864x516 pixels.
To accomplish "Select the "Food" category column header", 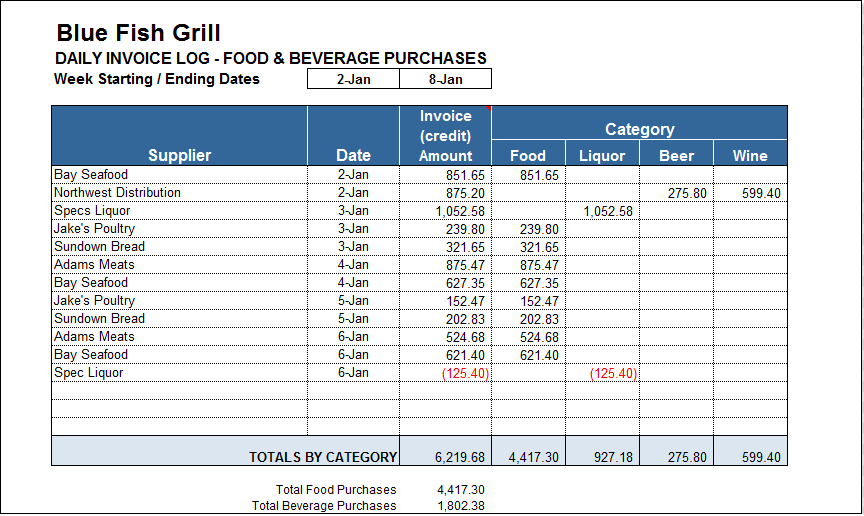I will tap(528, 155).
